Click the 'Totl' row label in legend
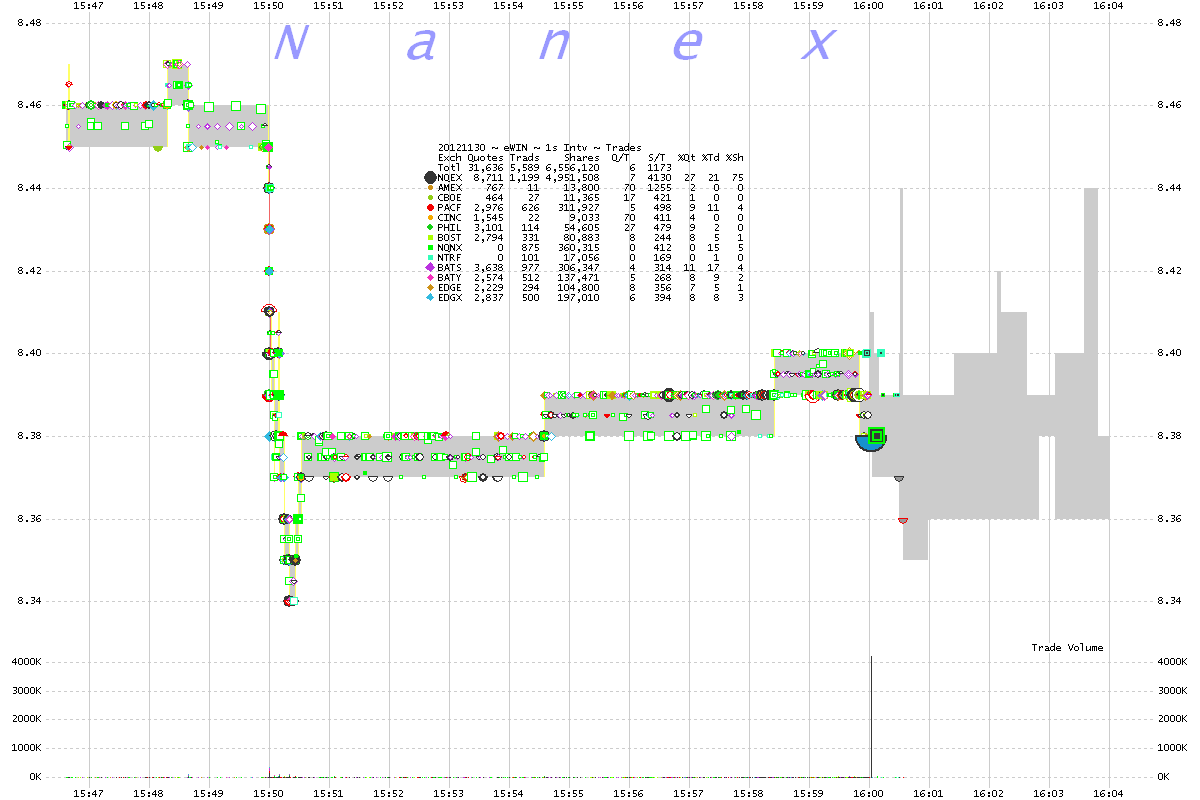Screen dimensions: 1200x800 (x=450, y=168)
